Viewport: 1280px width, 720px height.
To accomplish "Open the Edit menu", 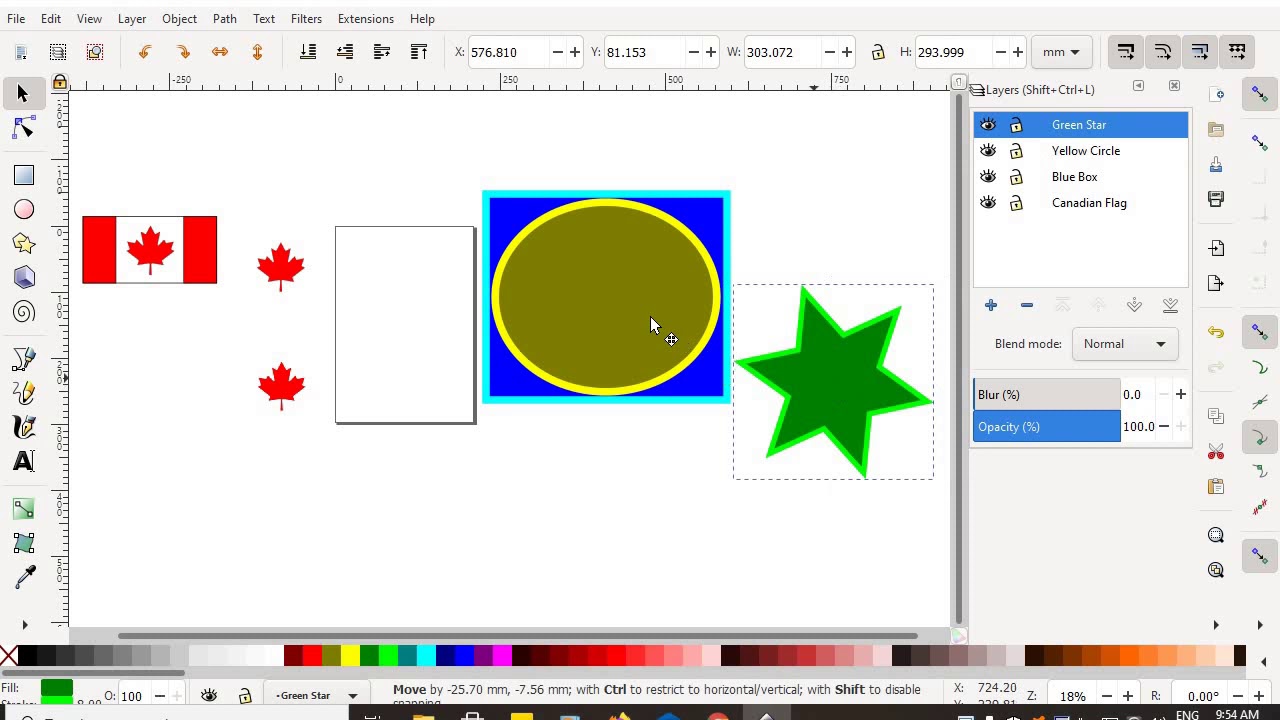I will 51,19.
